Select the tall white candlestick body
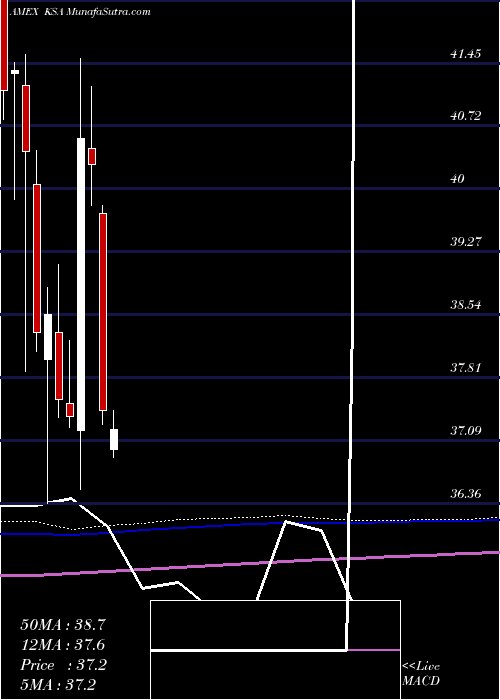500x700 pixels. [81, 284]
